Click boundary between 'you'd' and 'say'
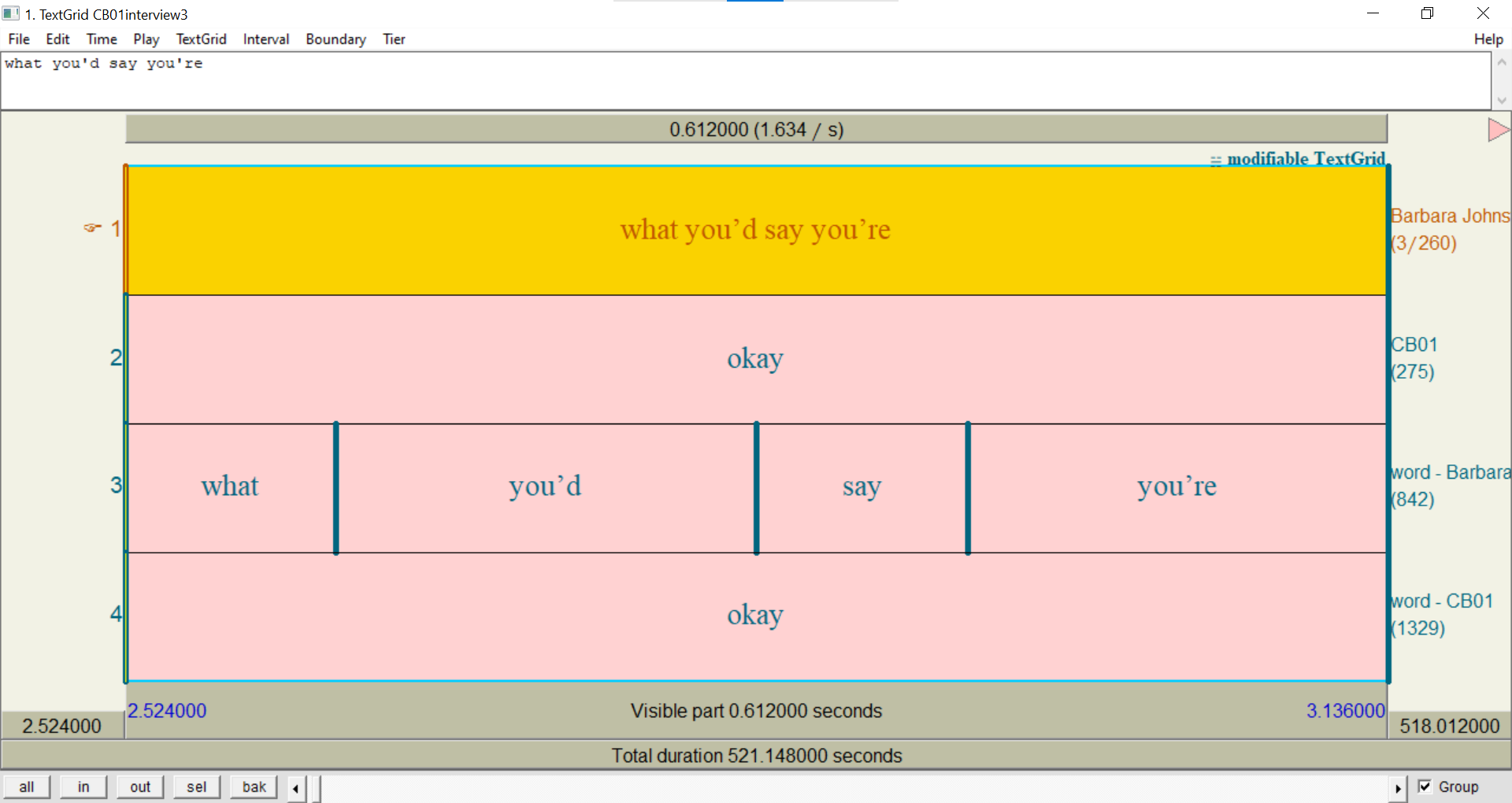The height and width of the screenshot is (803, 1512). click(757, 488)
